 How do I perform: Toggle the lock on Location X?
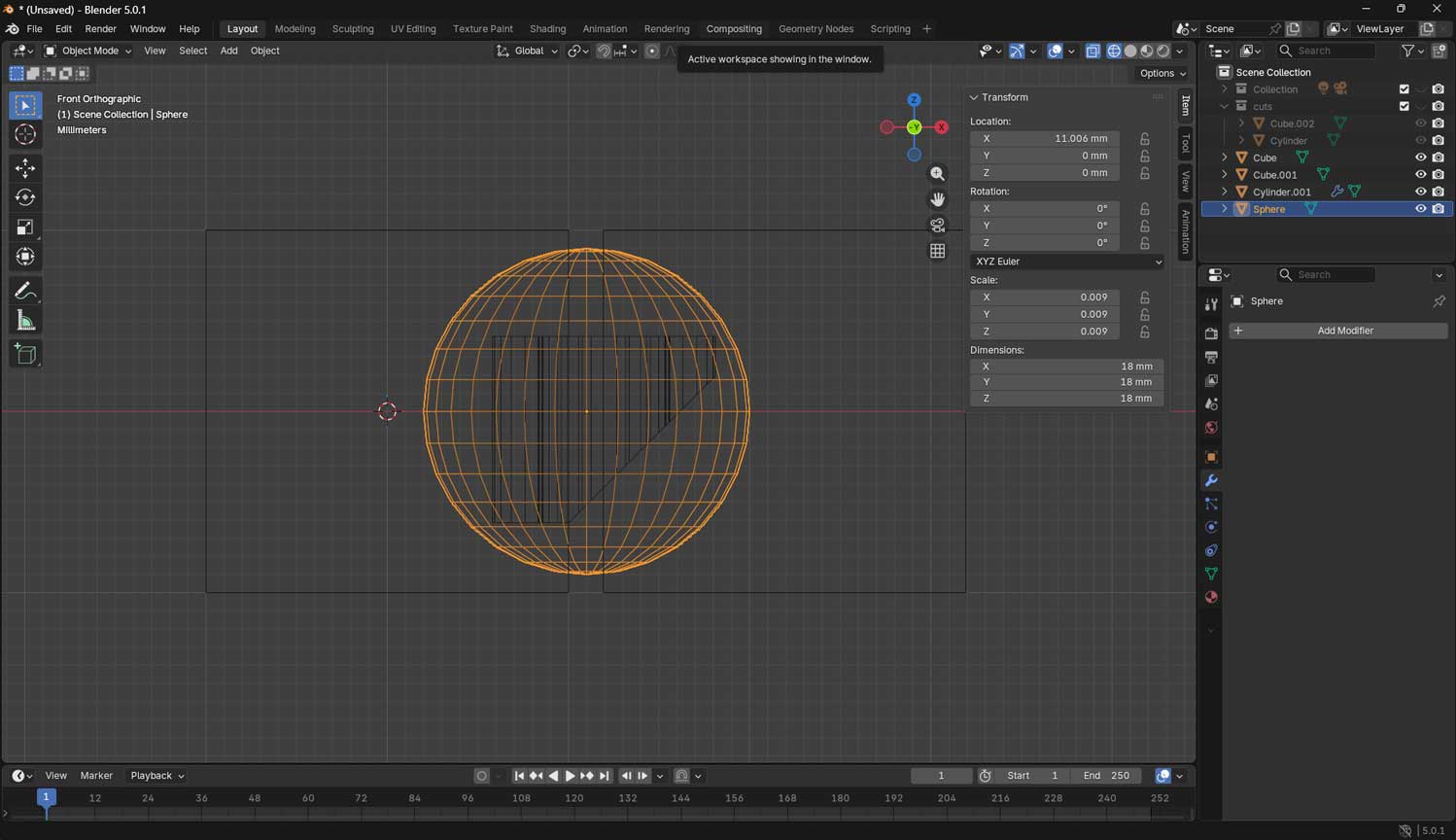click(1145, 139)
